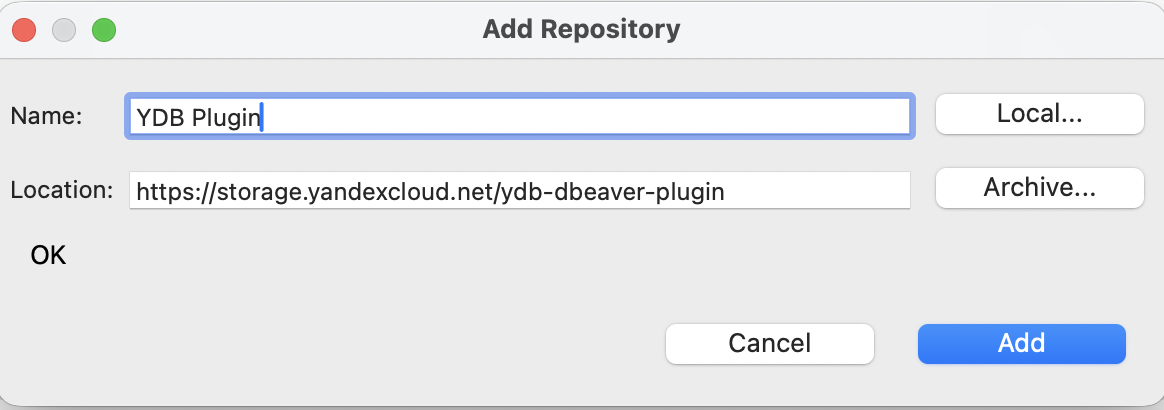Screen dimensions: 1164x410
Task: Place cursor on the word YDB in Name
Action: (x=161, y=117)
